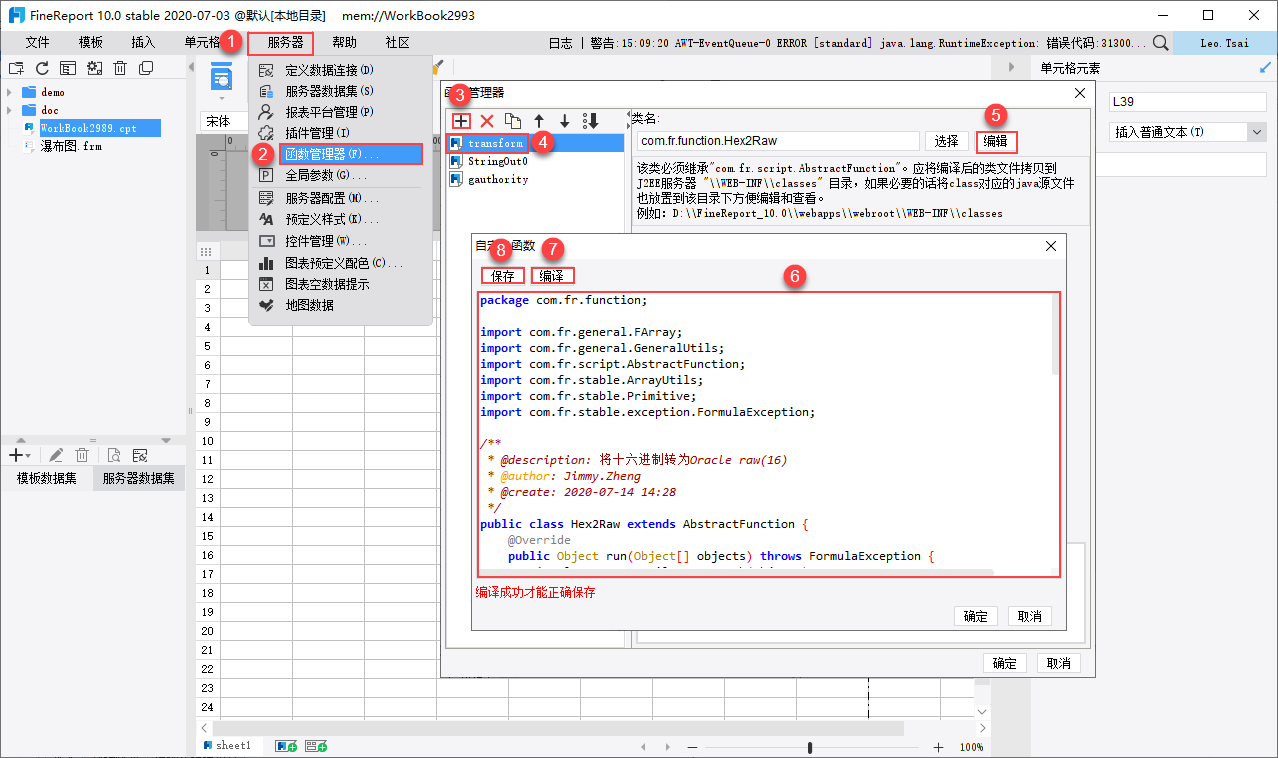
Task: Copy the selected function entry
Action: pyautogui.click(x=513, y=120)
